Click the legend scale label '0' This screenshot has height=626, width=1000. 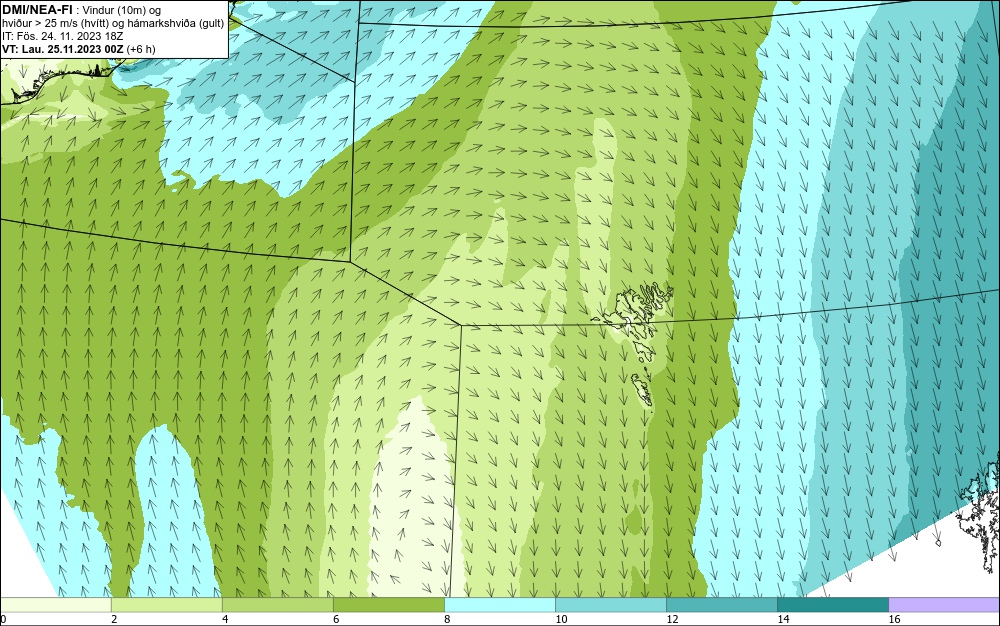click(3, 619)
